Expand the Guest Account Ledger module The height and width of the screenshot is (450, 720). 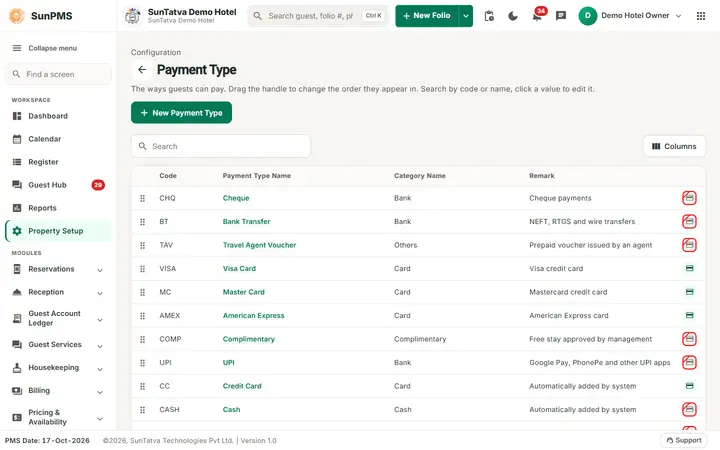point(100,320)
